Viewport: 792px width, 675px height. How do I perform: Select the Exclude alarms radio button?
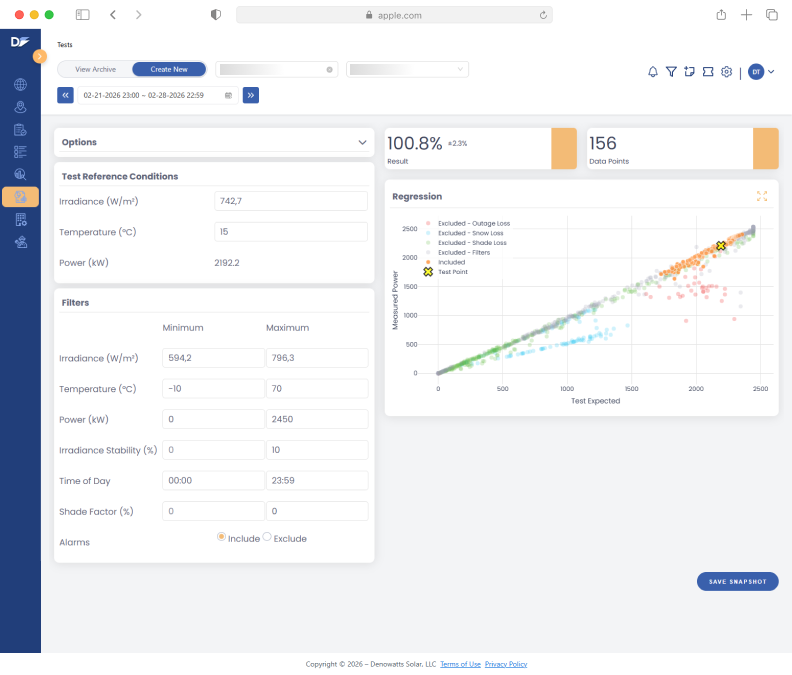point(267,537)
